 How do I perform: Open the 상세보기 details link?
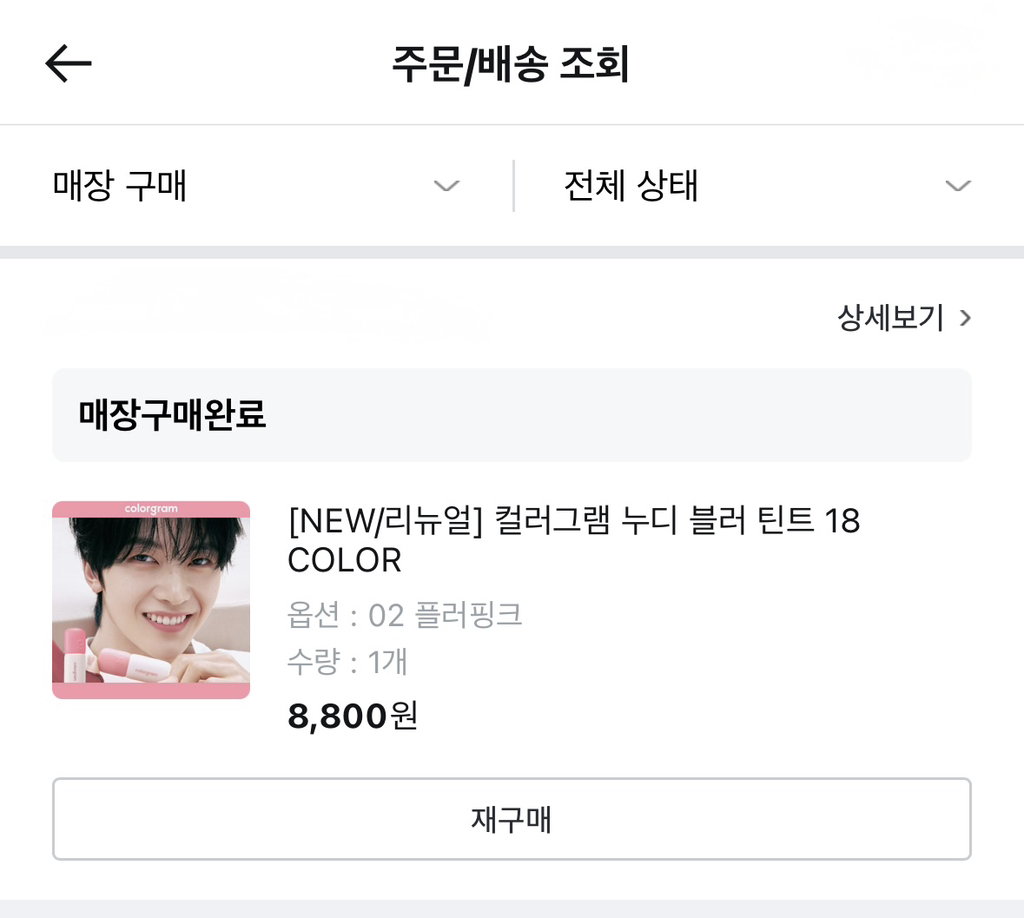(890, 318)
